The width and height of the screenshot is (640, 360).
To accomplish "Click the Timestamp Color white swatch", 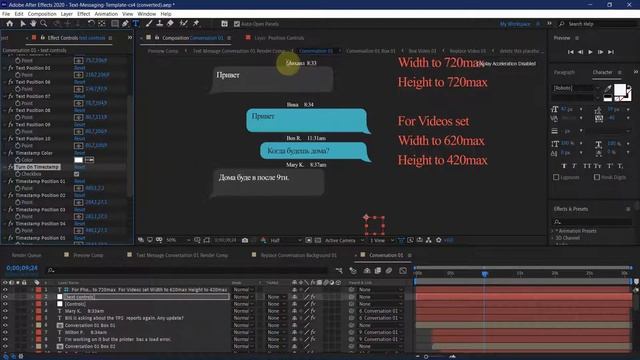I will point(78,160).
